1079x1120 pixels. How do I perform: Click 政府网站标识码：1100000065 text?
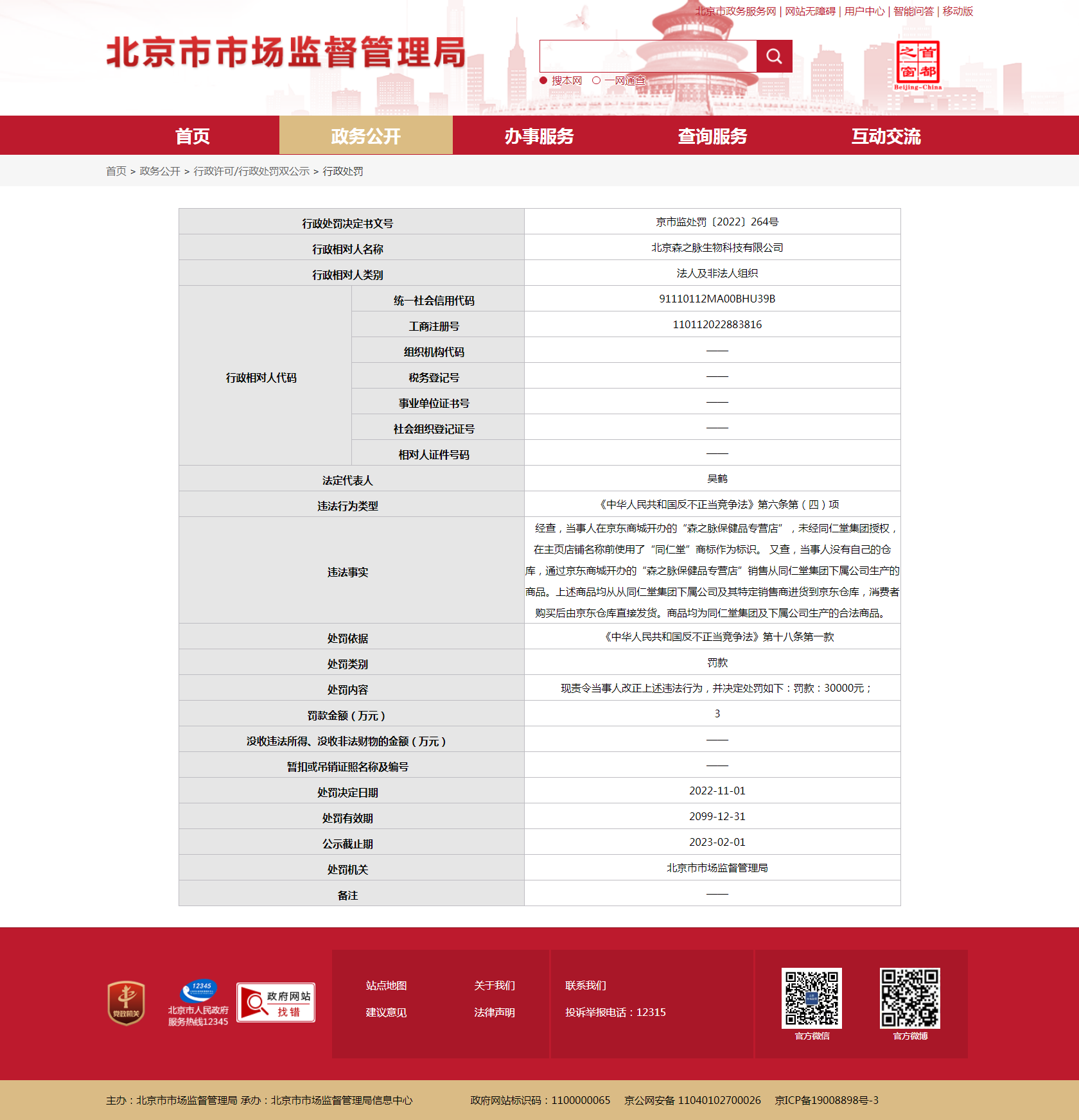540,1100
